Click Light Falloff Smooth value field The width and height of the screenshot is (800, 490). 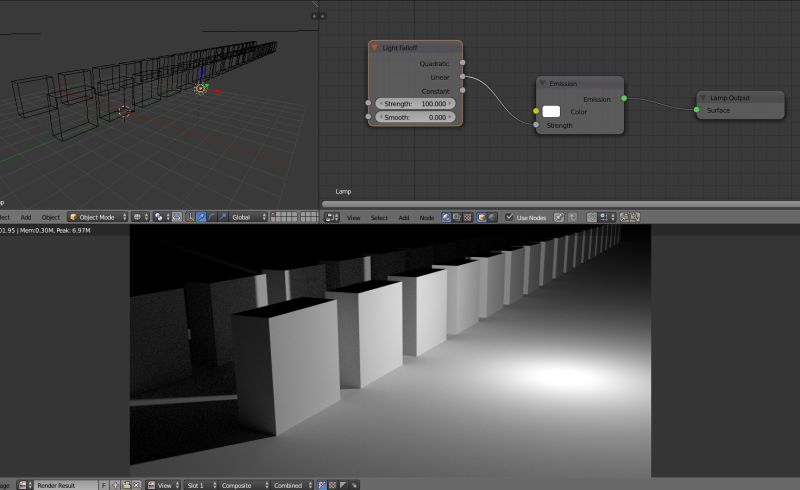pos(415,117)
